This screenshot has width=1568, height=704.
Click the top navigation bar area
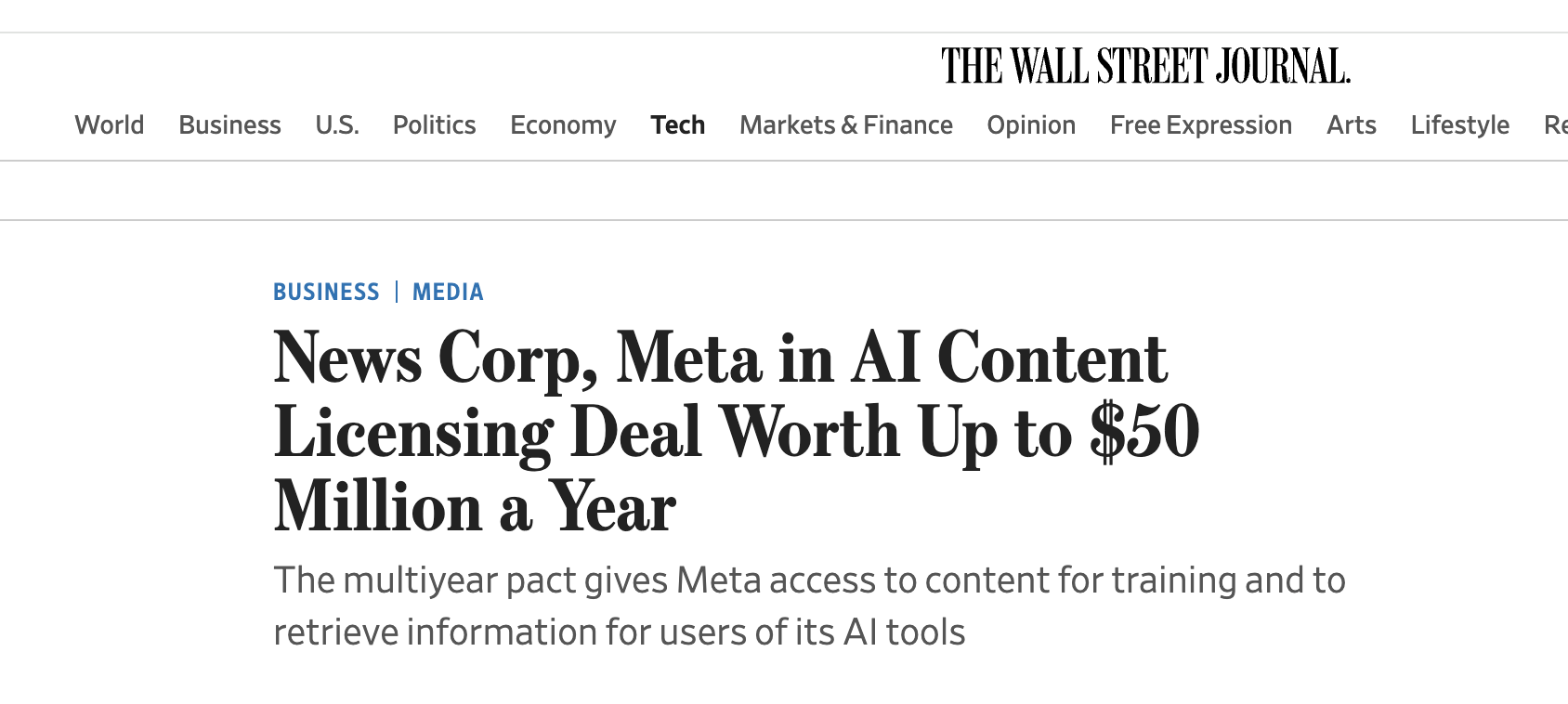point(784,124)
